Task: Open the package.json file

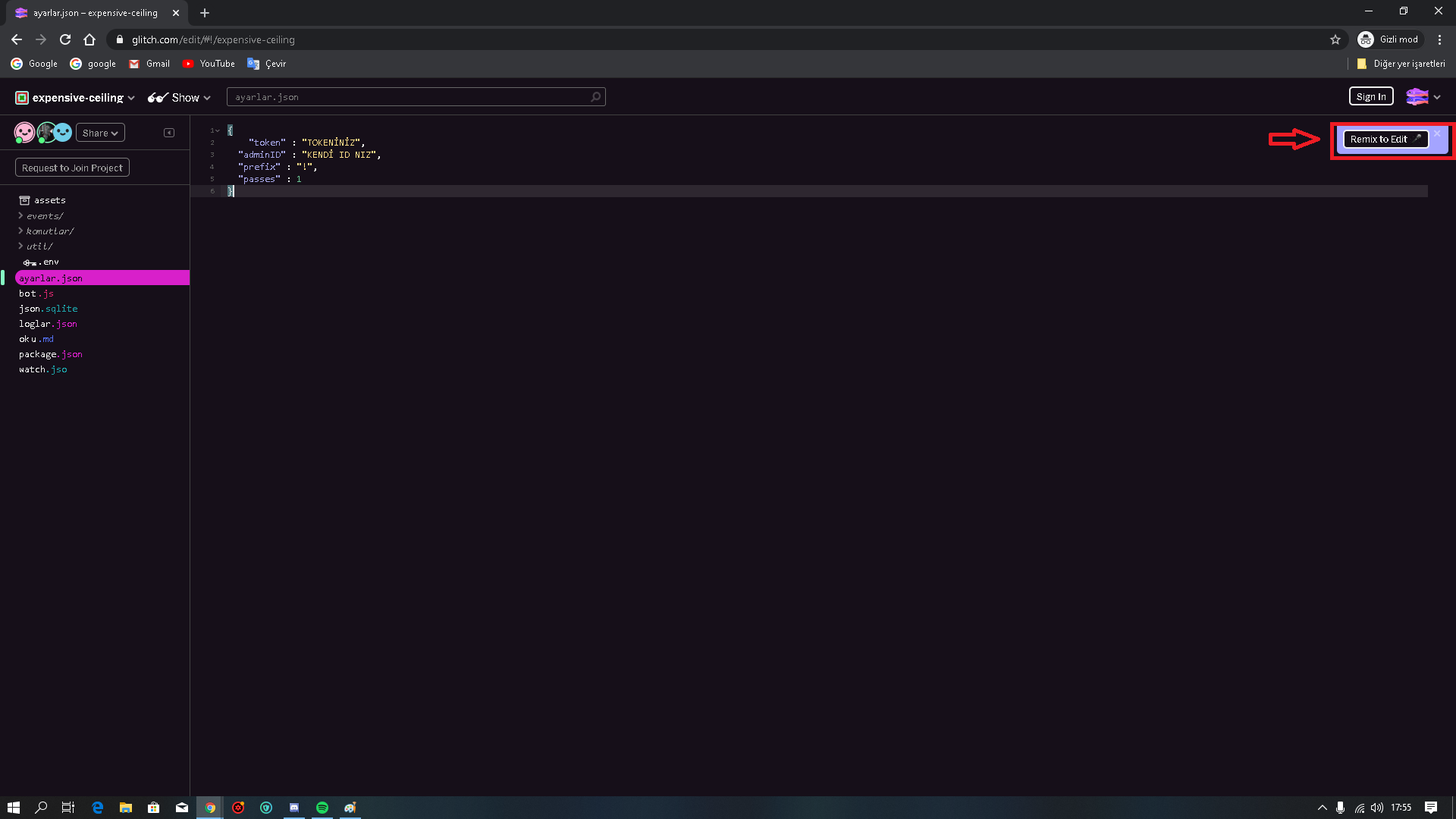Action: click(x=51, y=354)
